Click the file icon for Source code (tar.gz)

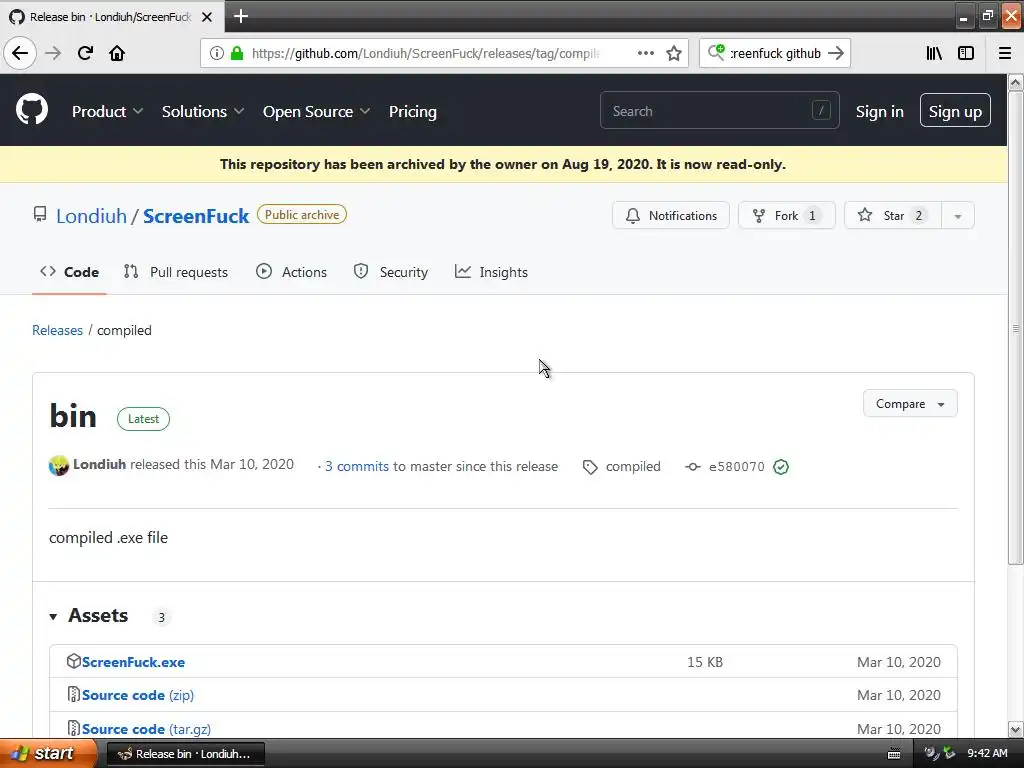tap(74, 728)
